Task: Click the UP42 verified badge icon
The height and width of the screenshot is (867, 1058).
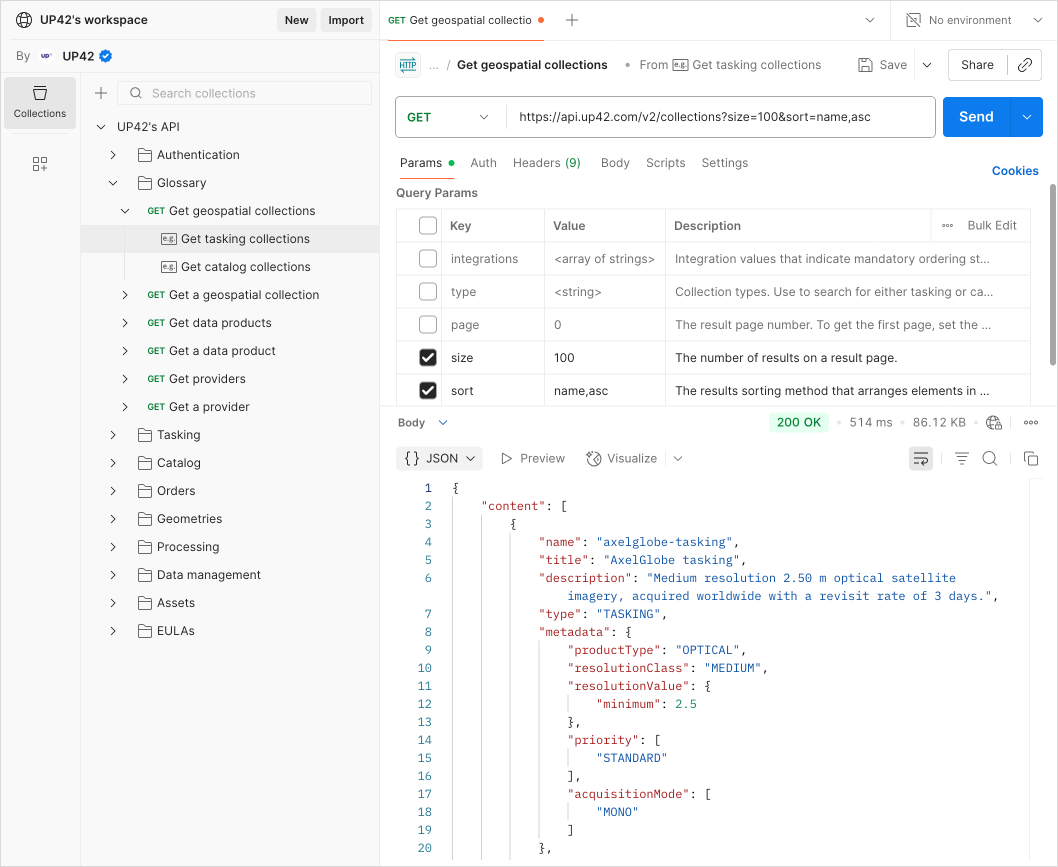Action: click(106, 56)
